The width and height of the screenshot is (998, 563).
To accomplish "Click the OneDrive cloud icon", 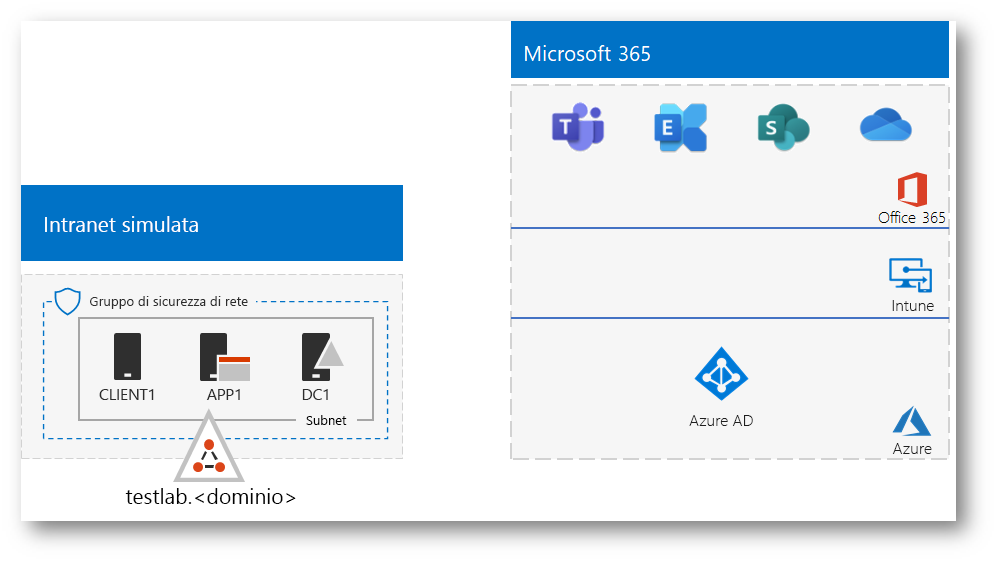I will pyautogui.click(x=885, y=124).
